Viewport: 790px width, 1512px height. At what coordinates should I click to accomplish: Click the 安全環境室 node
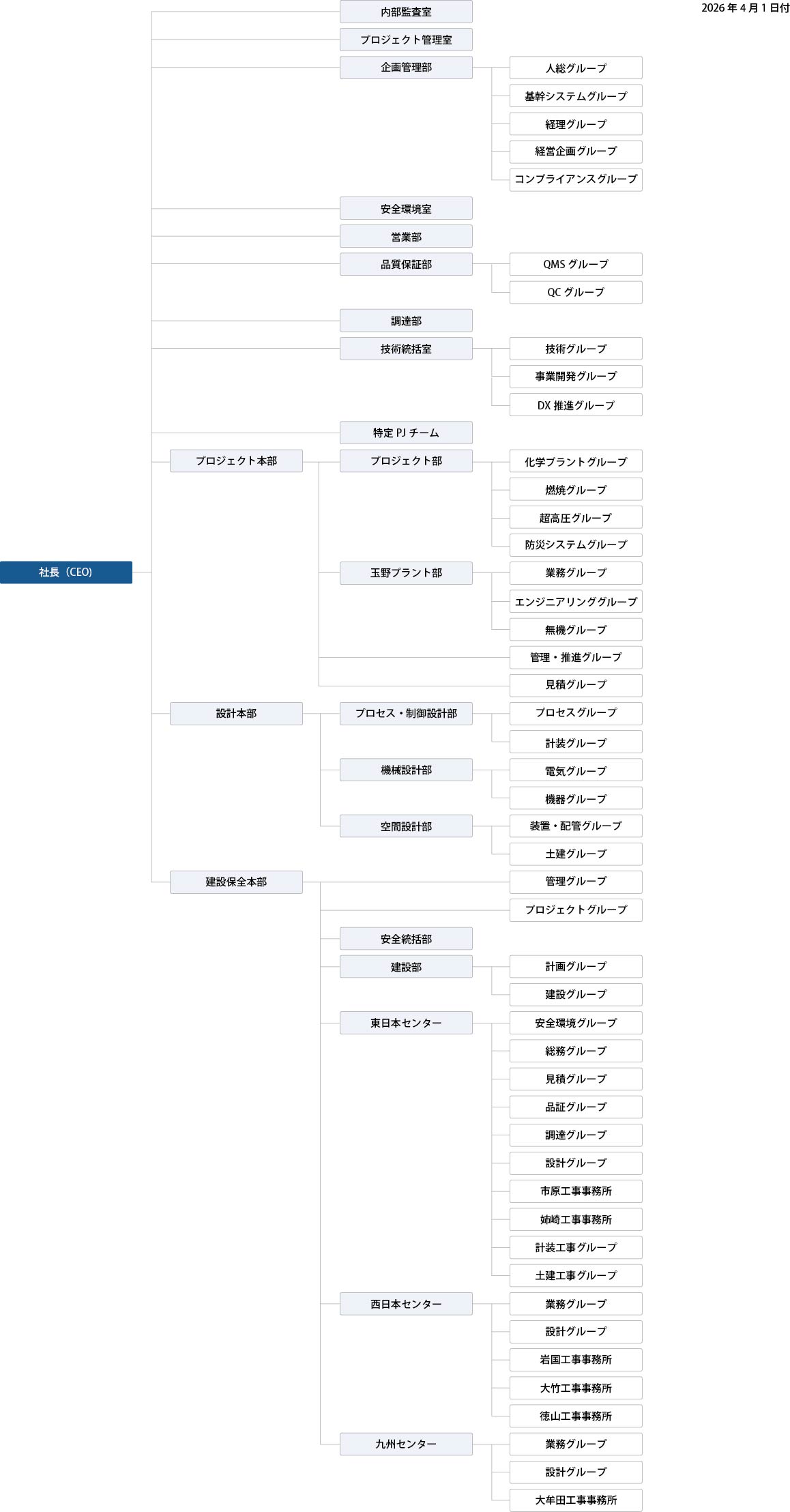click(406, 209)
